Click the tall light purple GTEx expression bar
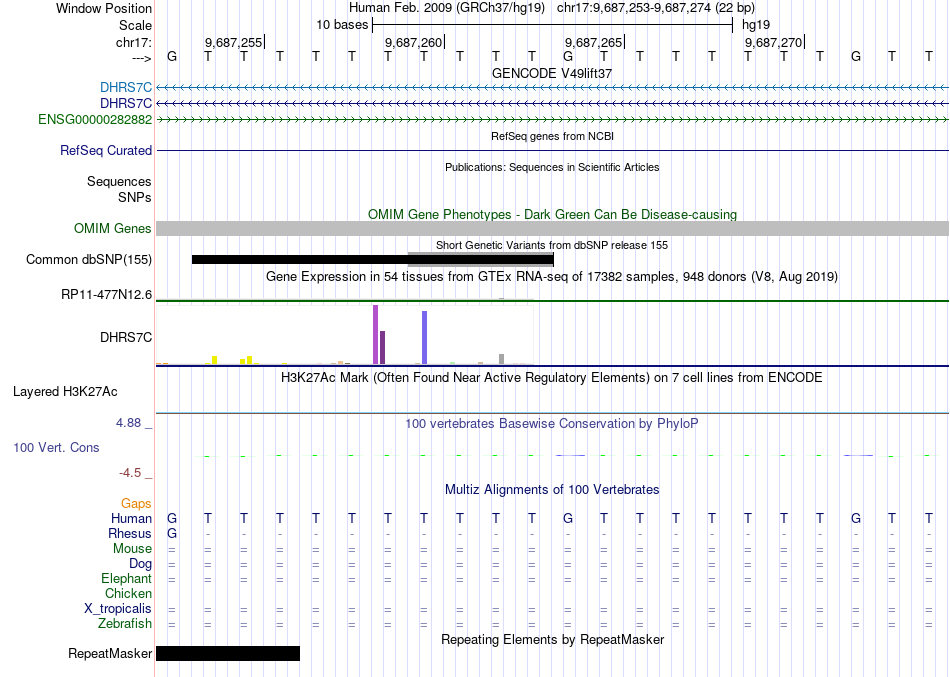This screenshot has width=950, height=677. (376, 335)
